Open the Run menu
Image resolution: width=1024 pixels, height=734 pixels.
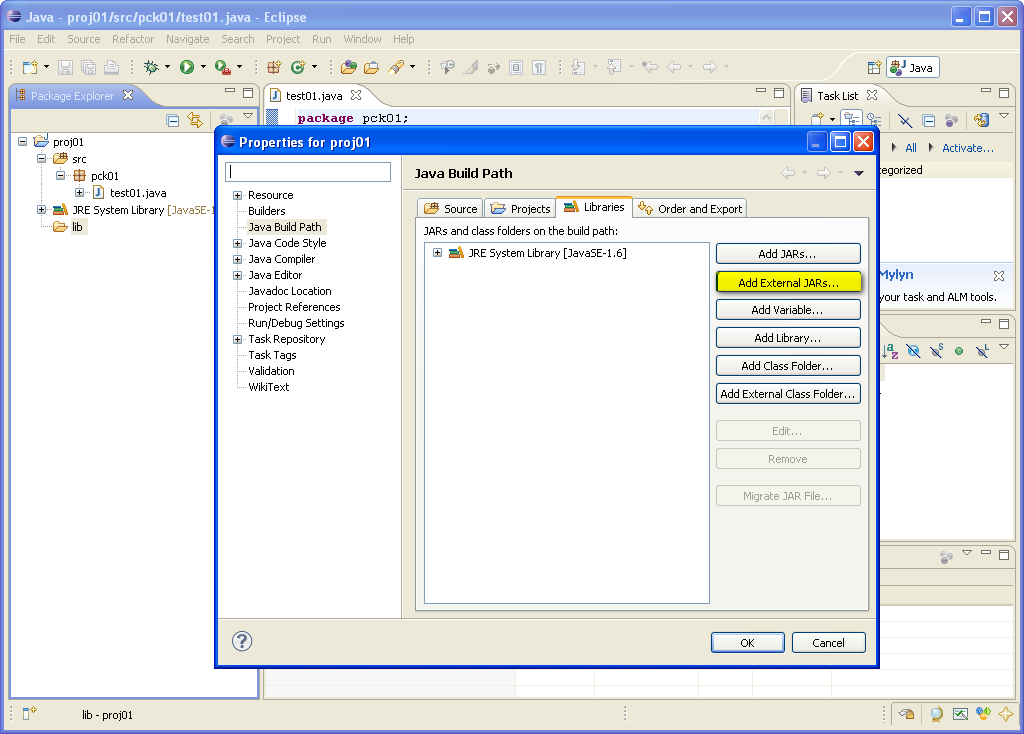point(321,39)
